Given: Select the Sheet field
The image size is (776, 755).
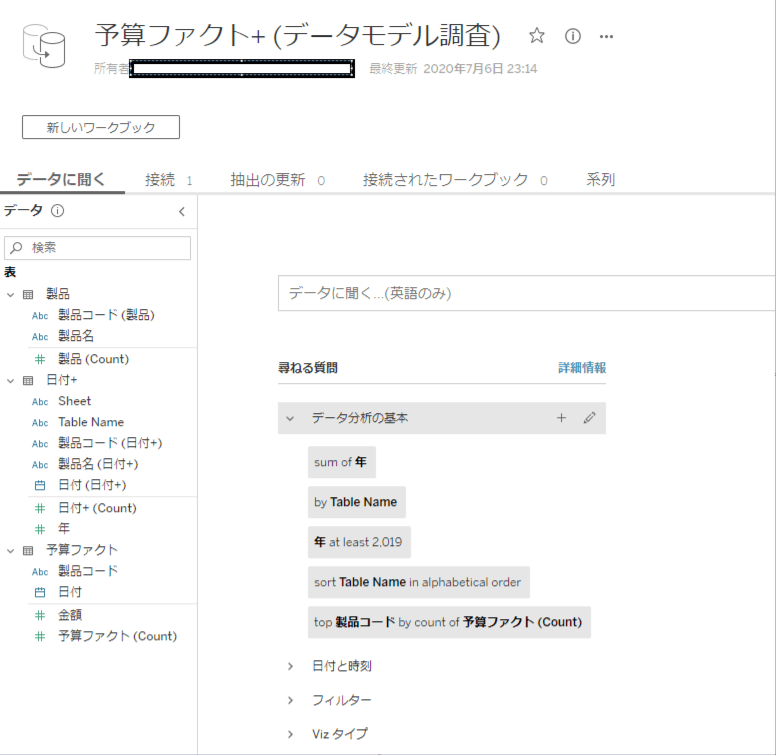Looking at the screenshot, I should tap(74, 401).
